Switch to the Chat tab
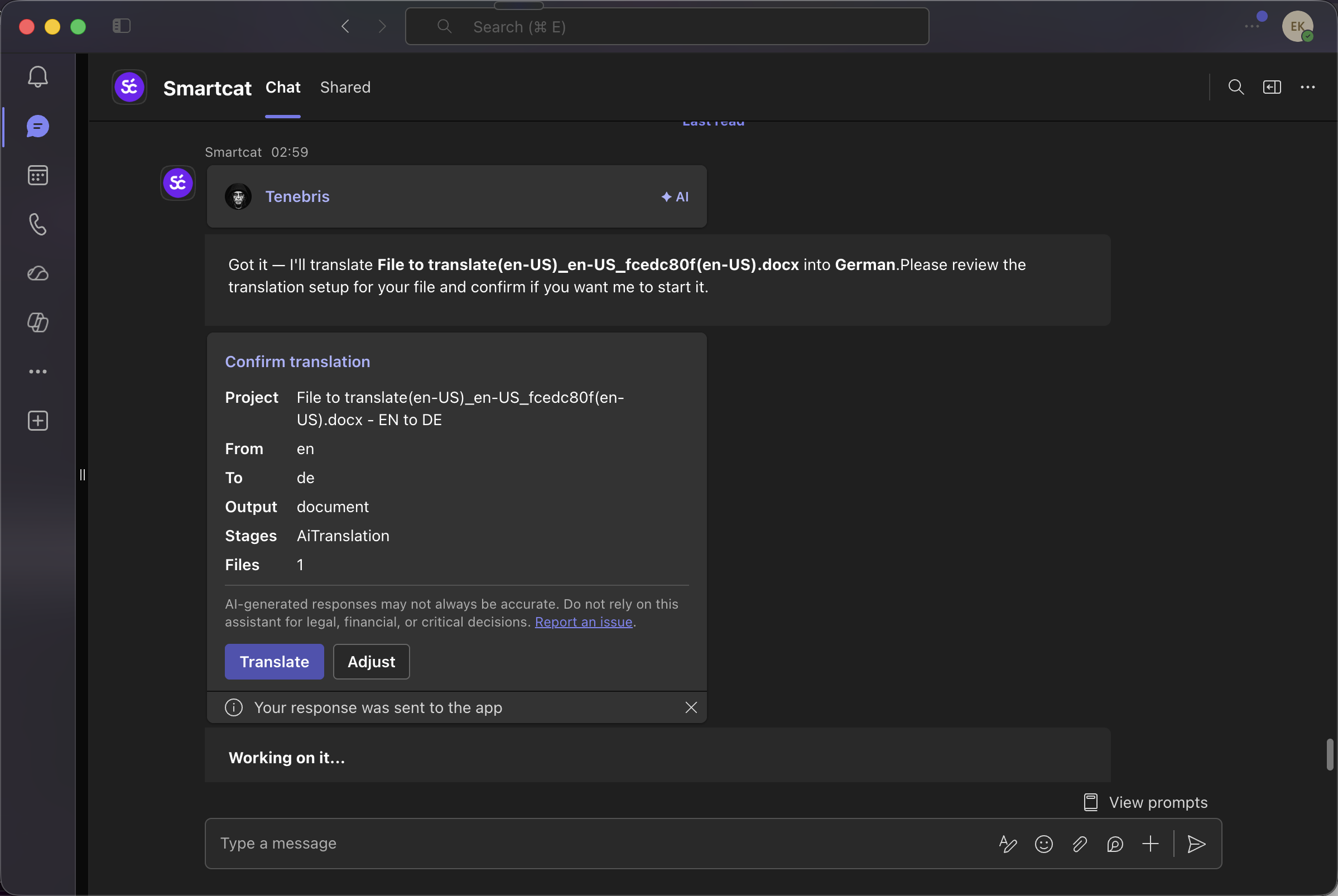 (x=283, y=88)
